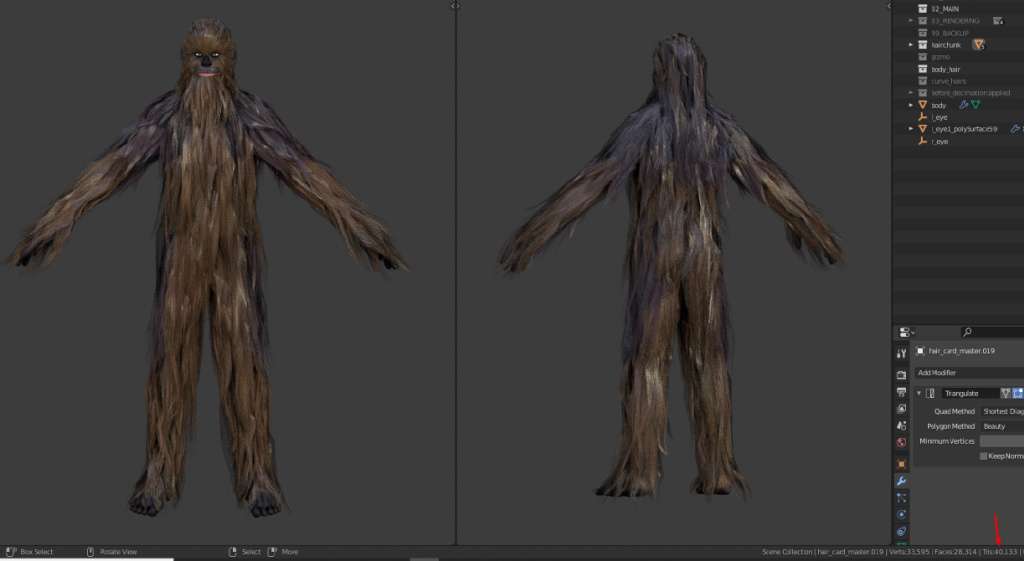Click the body mesh object icon

point(923,104)
